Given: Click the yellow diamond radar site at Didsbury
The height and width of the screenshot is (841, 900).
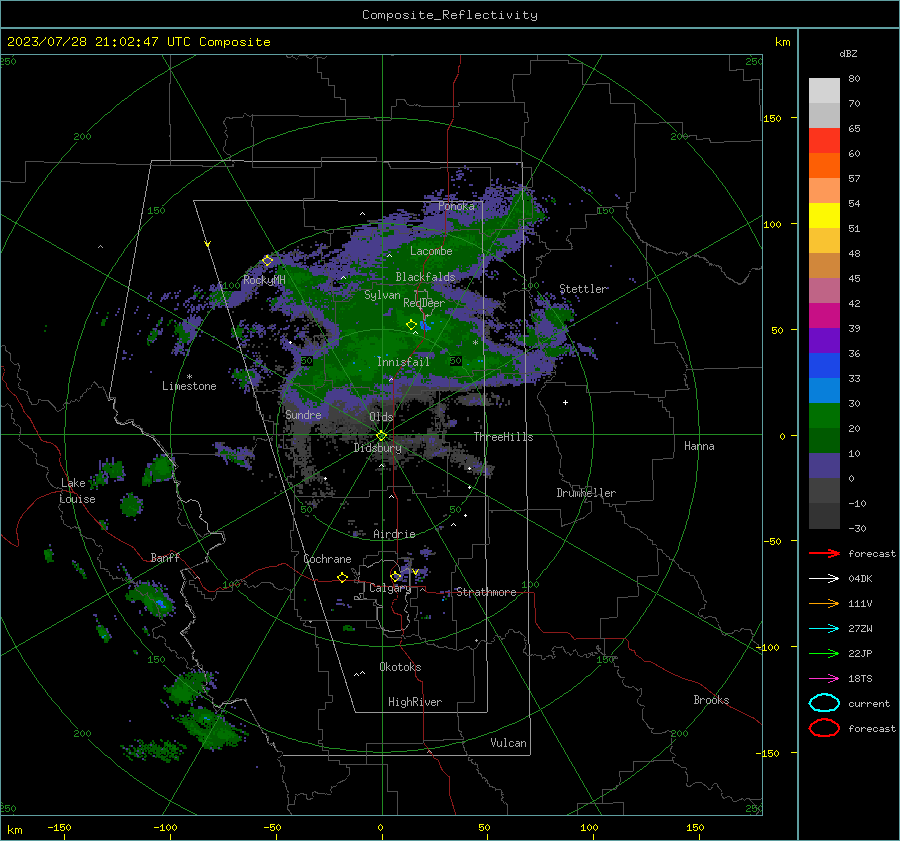Looking at the screenshot, I should pos(381,436).
